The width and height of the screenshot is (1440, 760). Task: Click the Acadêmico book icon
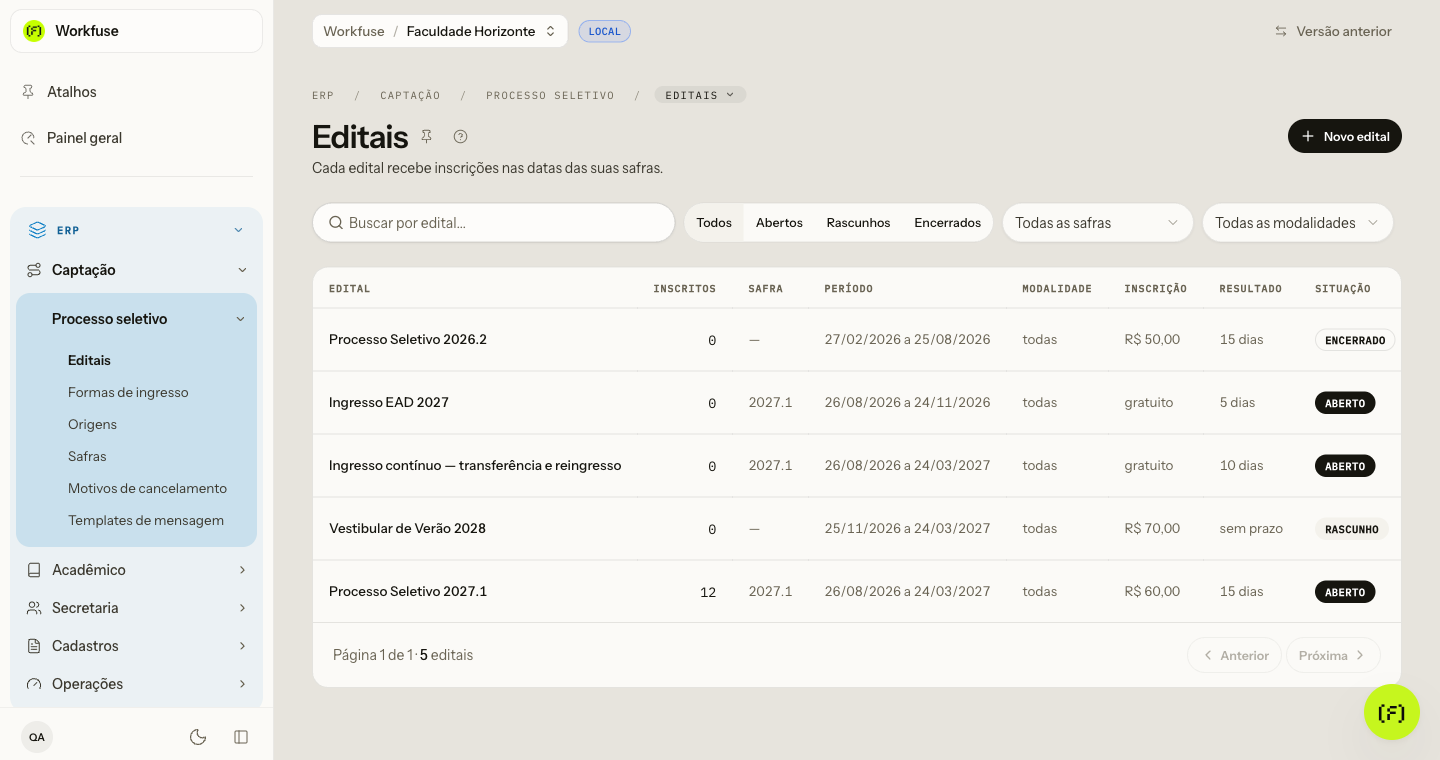coord(34,570)
